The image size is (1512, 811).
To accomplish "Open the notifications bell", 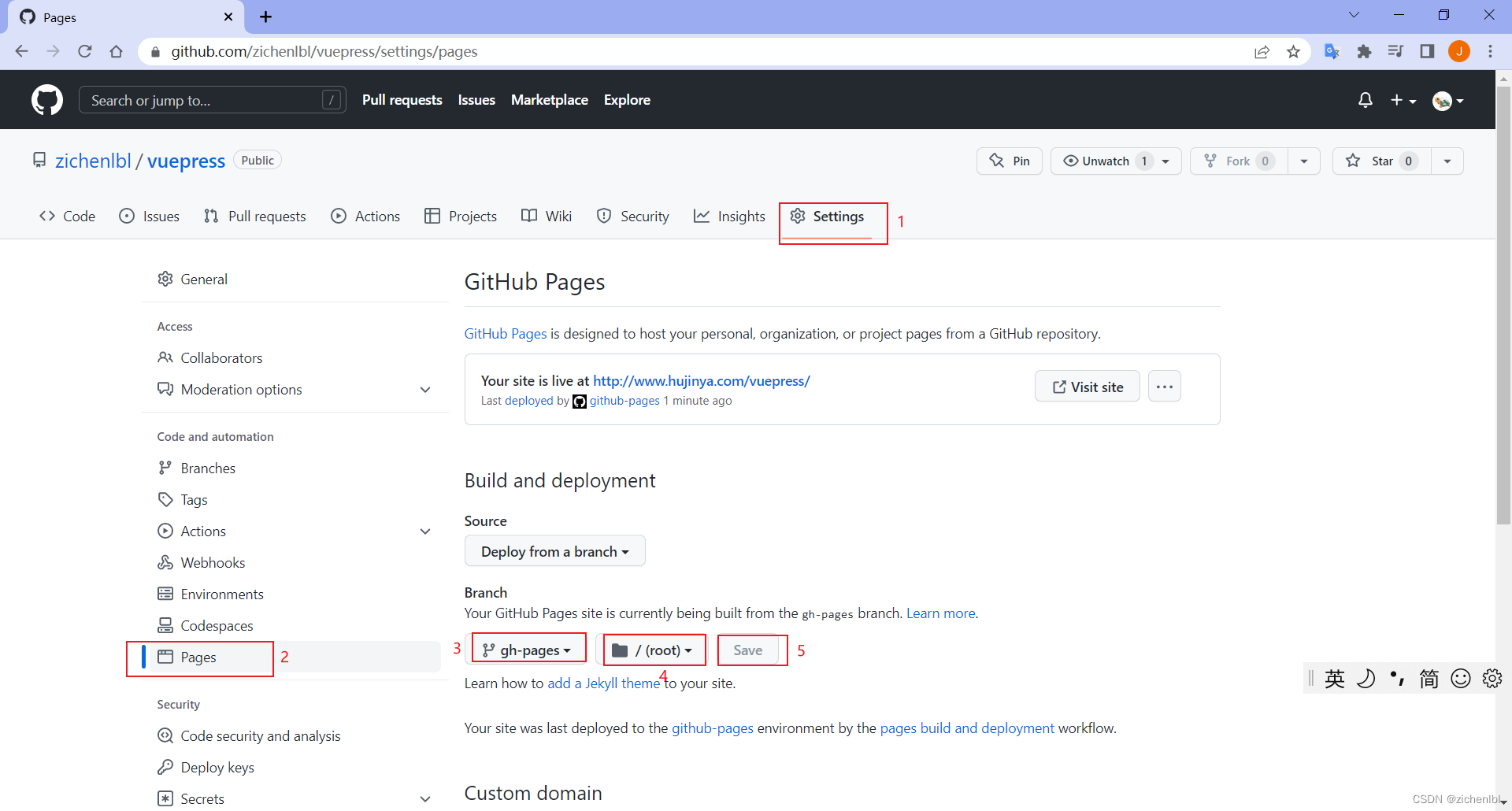I will 1366,100.
